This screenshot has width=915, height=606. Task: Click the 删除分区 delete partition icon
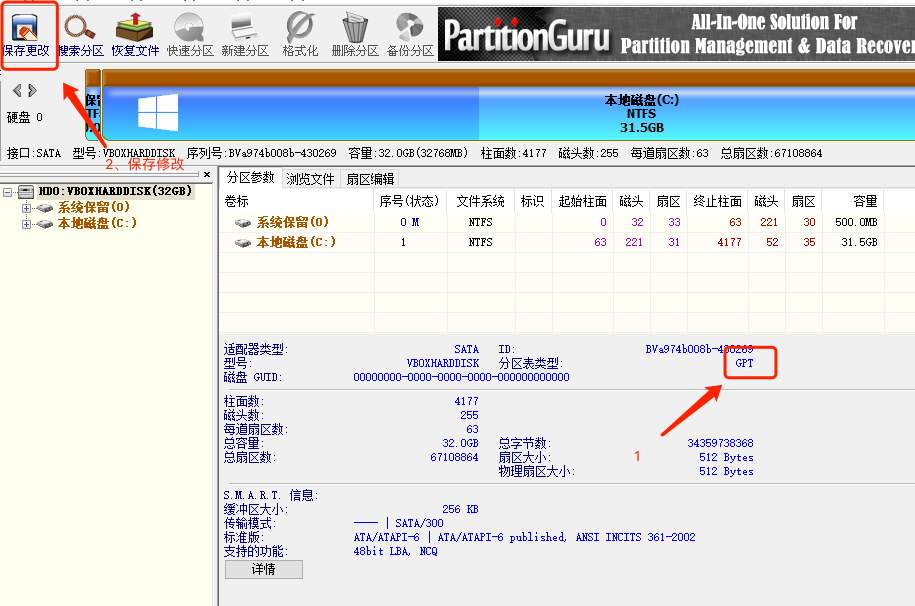355,36
